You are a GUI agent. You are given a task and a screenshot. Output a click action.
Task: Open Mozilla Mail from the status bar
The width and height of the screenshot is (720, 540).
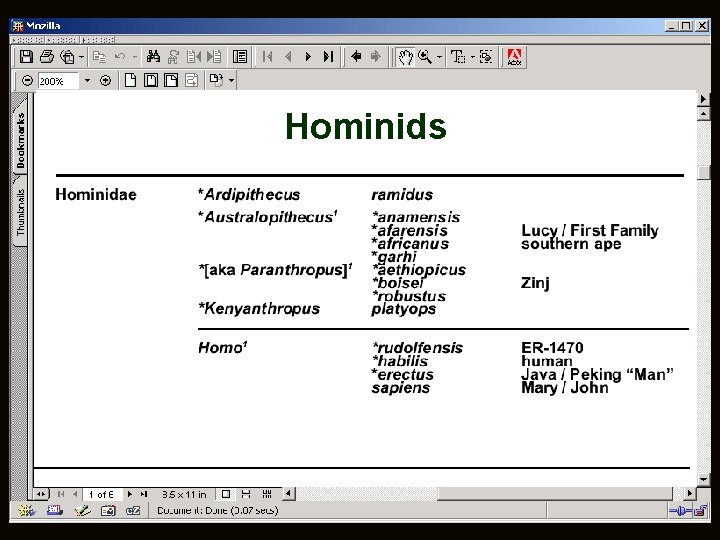pos(55,510)
